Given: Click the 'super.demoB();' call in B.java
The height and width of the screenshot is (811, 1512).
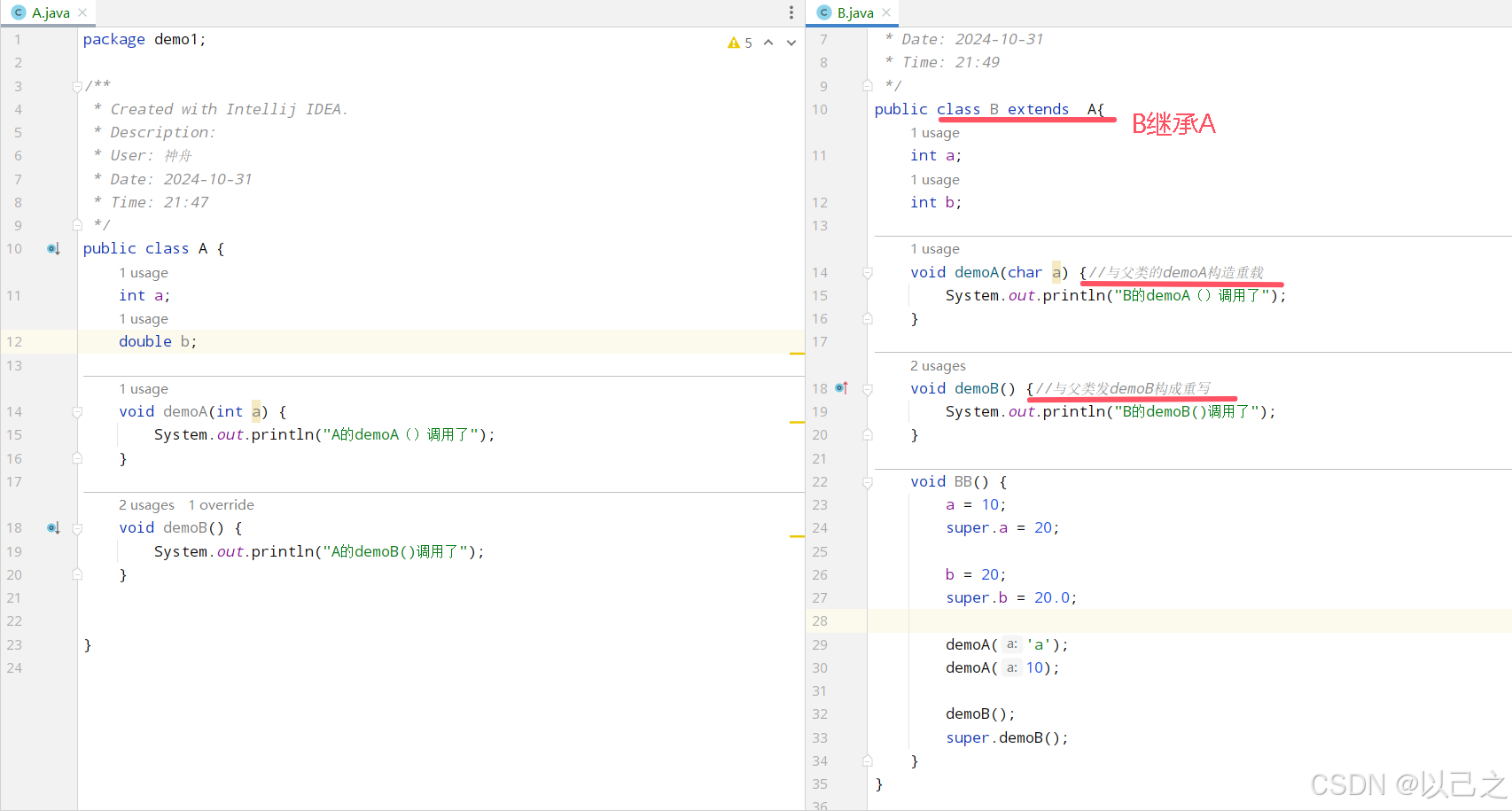Looking at the screenshot, I should pyautogui.click(x=1007, y=738).
